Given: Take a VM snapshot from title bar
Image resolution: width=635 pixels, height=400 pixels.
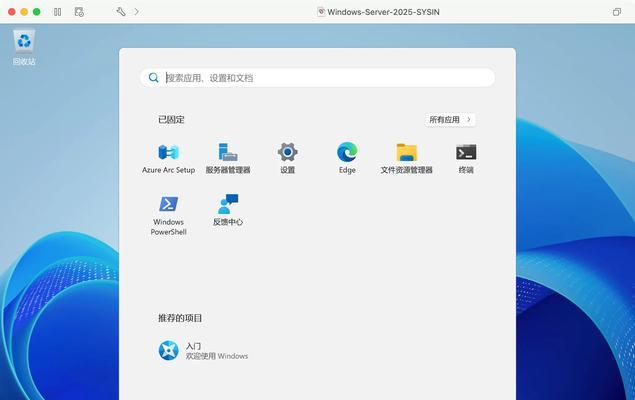Looking at the screenshot, I should coord(79,12).
